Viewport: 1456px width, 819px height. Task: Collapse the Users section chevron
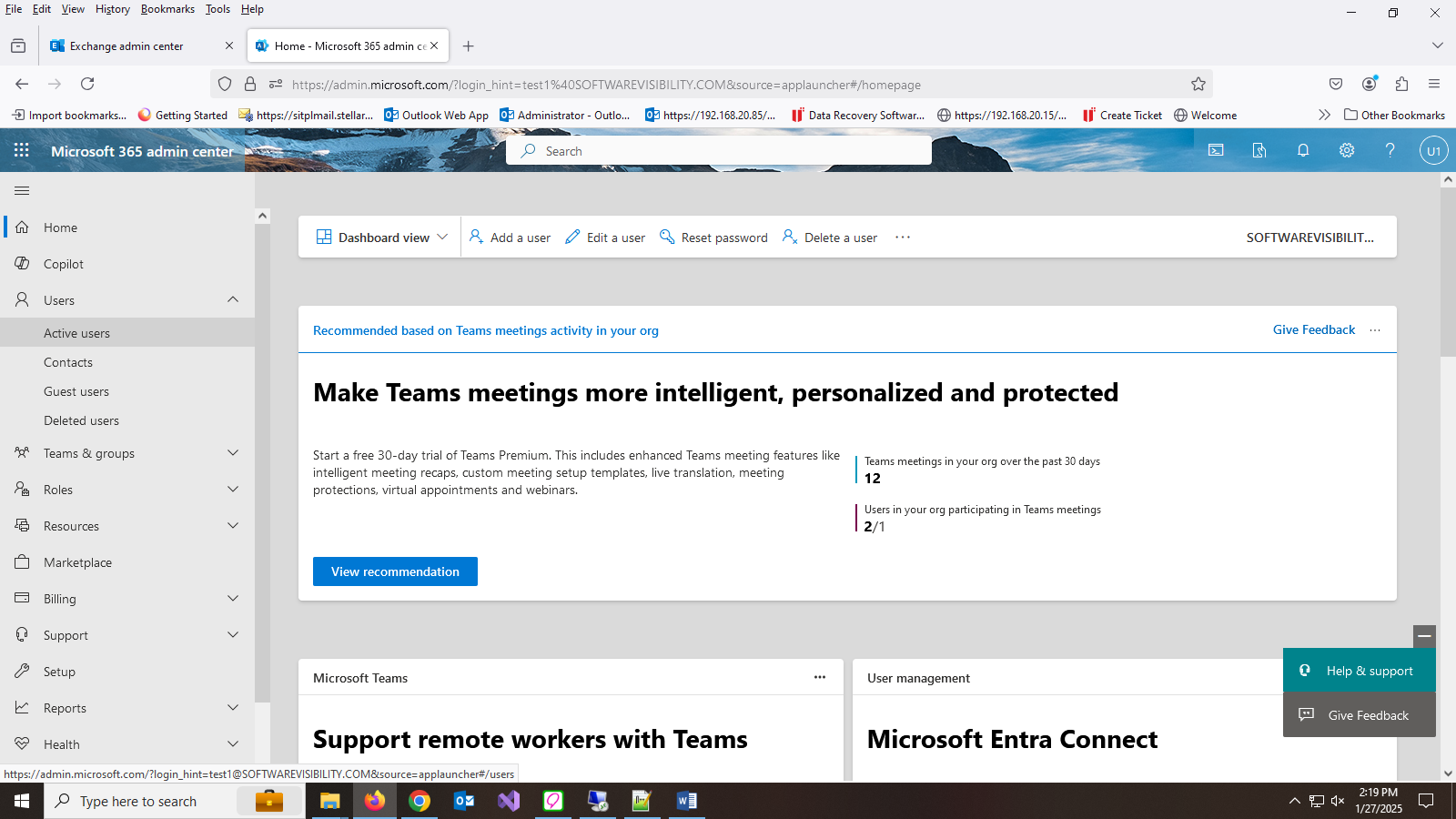tap(233, 299)
